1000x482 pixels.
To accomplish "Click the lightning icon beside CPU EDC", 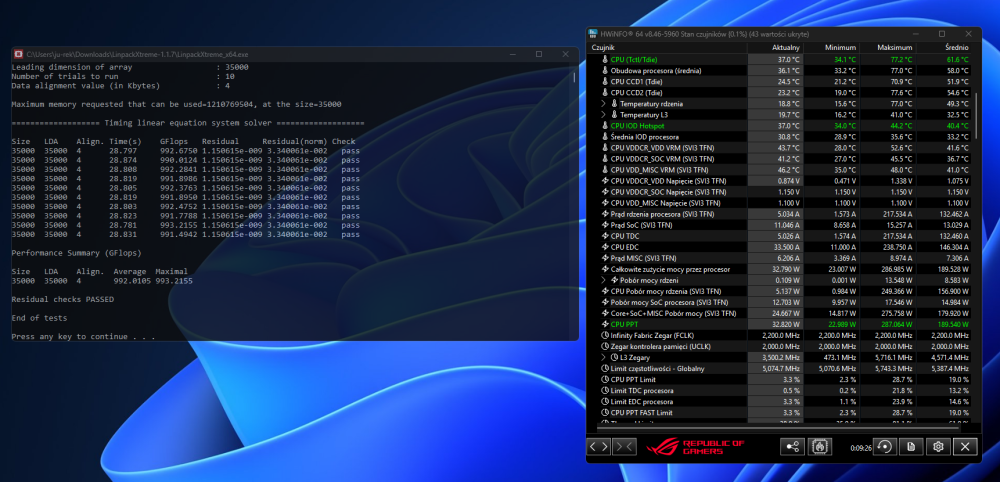I will [x=605, y=247].
